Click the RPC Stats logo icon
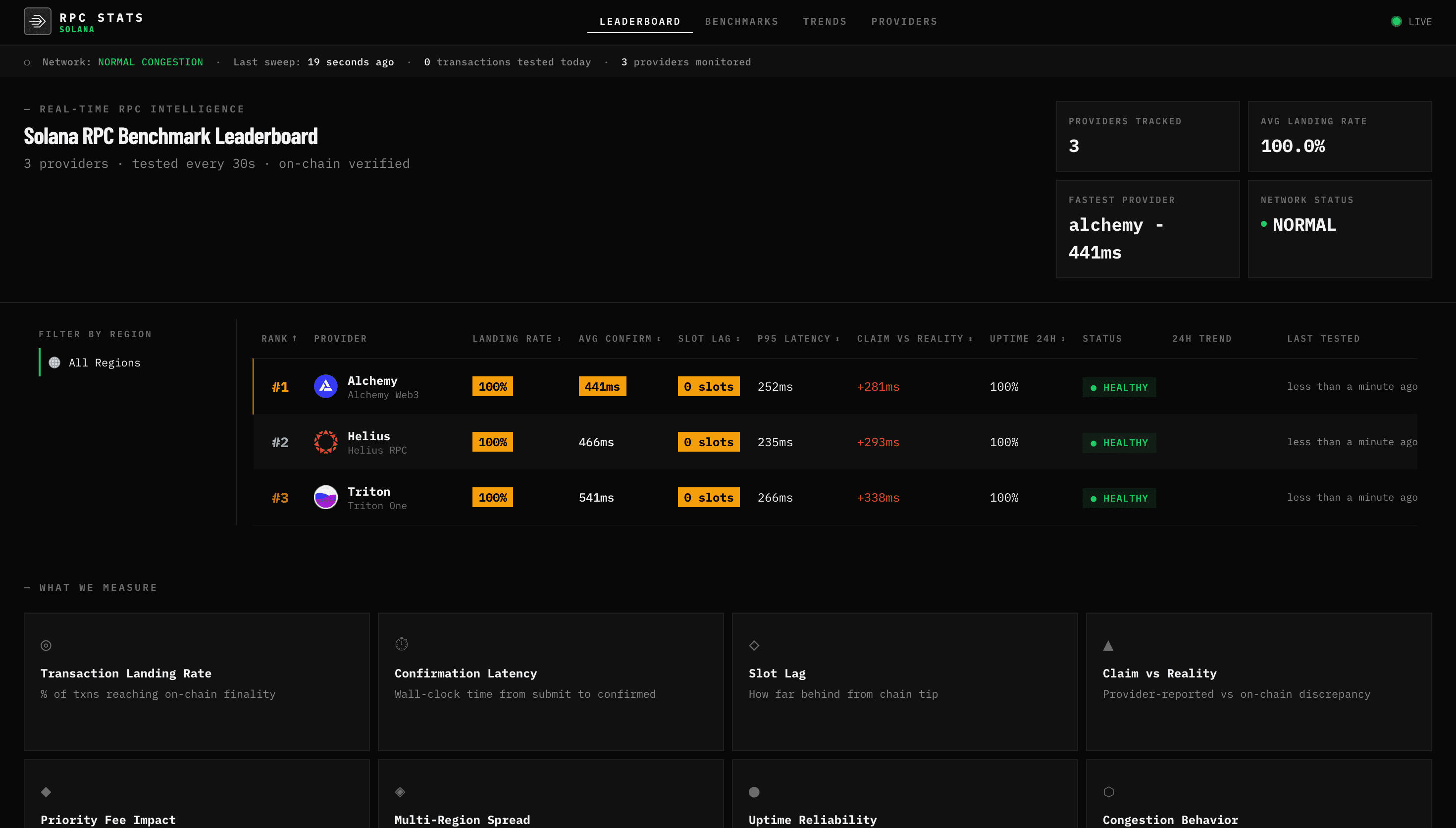Viewport: 1456px width, 828px height. tap(38, 22)
